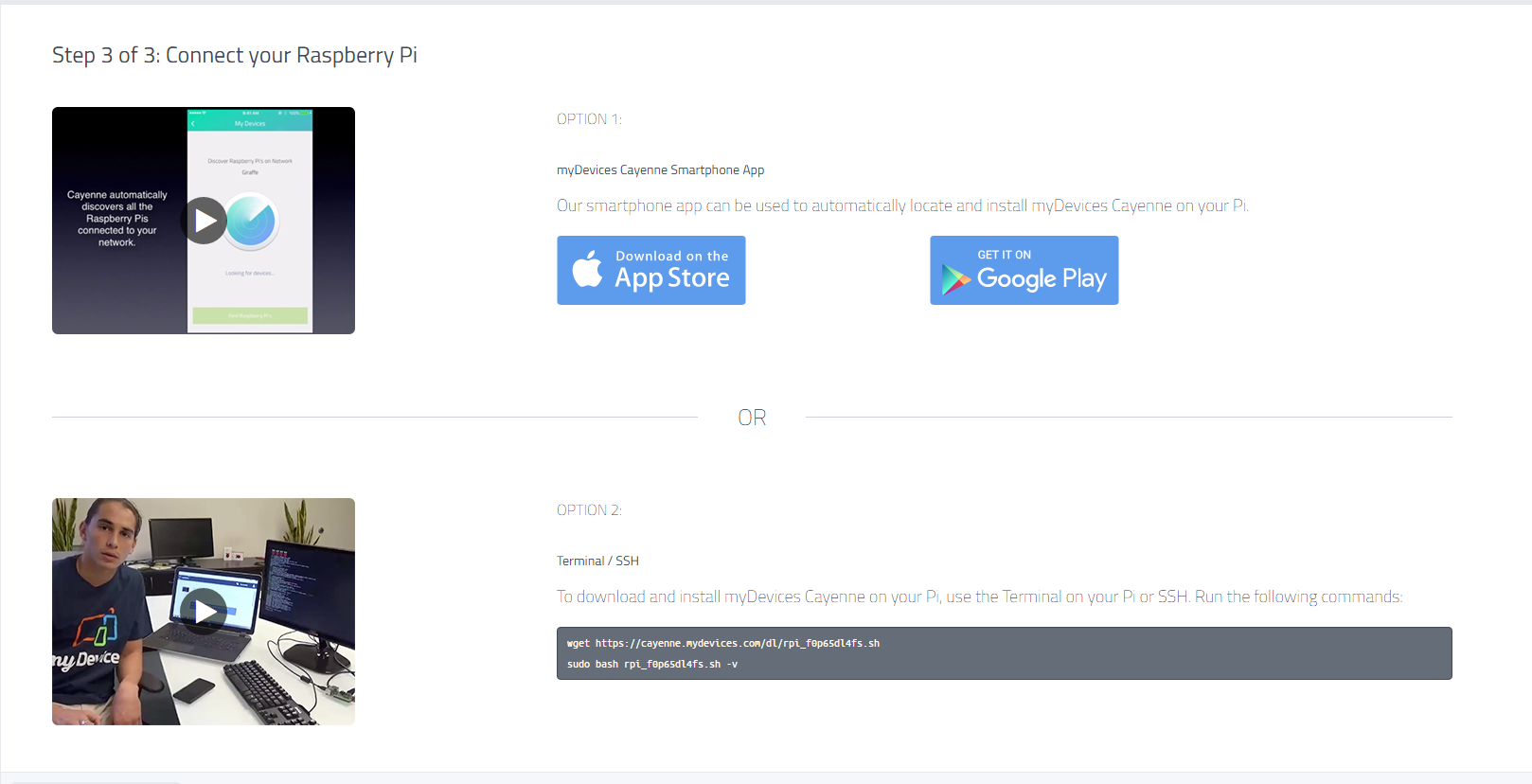This screenshot has height=784, width=1532.
Task: Click 'myDevices Cayenne Smartphone App' heading
Action: click(661, 170)
